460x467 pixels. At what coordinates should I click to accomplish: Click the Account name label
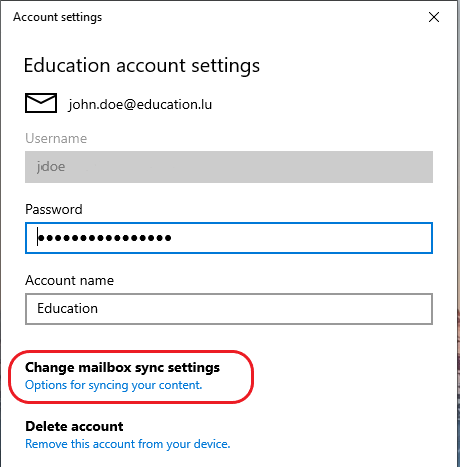[69, 280]
